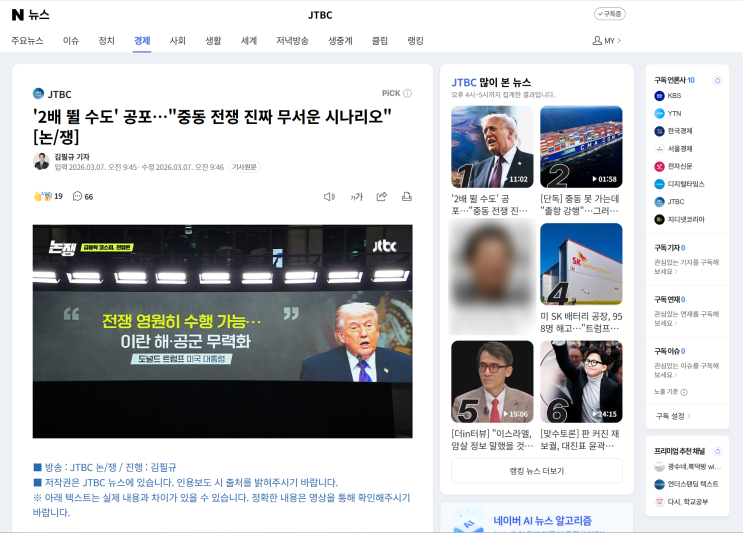Open the 생중계 tab
The height and width of the screenshot is (533, 743).
pos(340,41)
